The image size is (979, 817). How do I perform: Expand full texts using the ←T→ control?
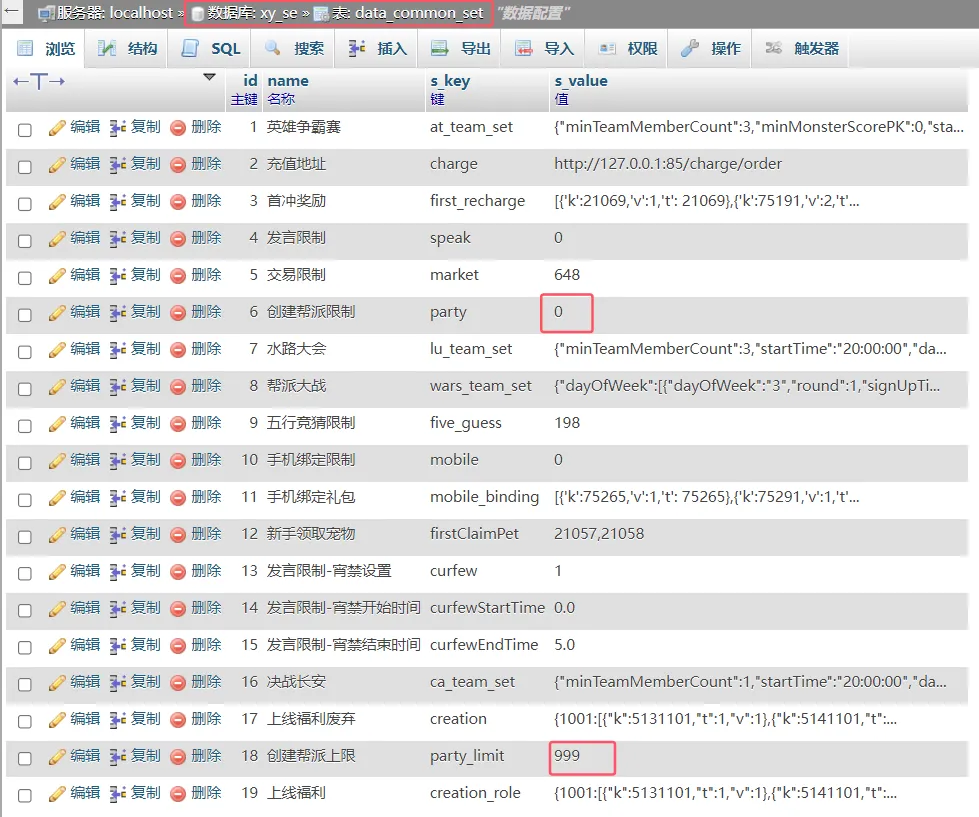39,81
